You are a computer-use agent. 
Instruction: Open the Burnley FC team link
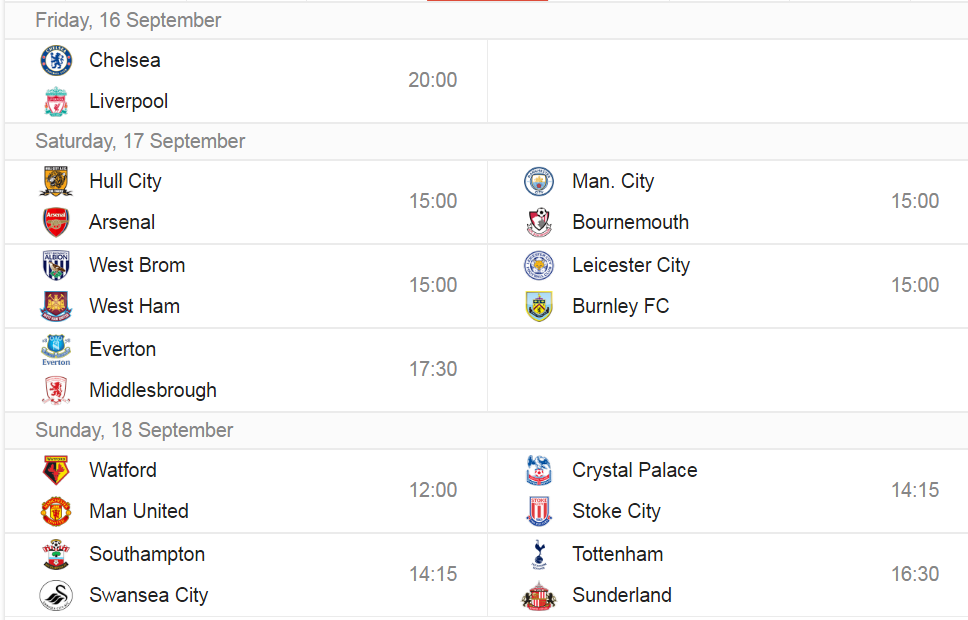click(620, 306)
